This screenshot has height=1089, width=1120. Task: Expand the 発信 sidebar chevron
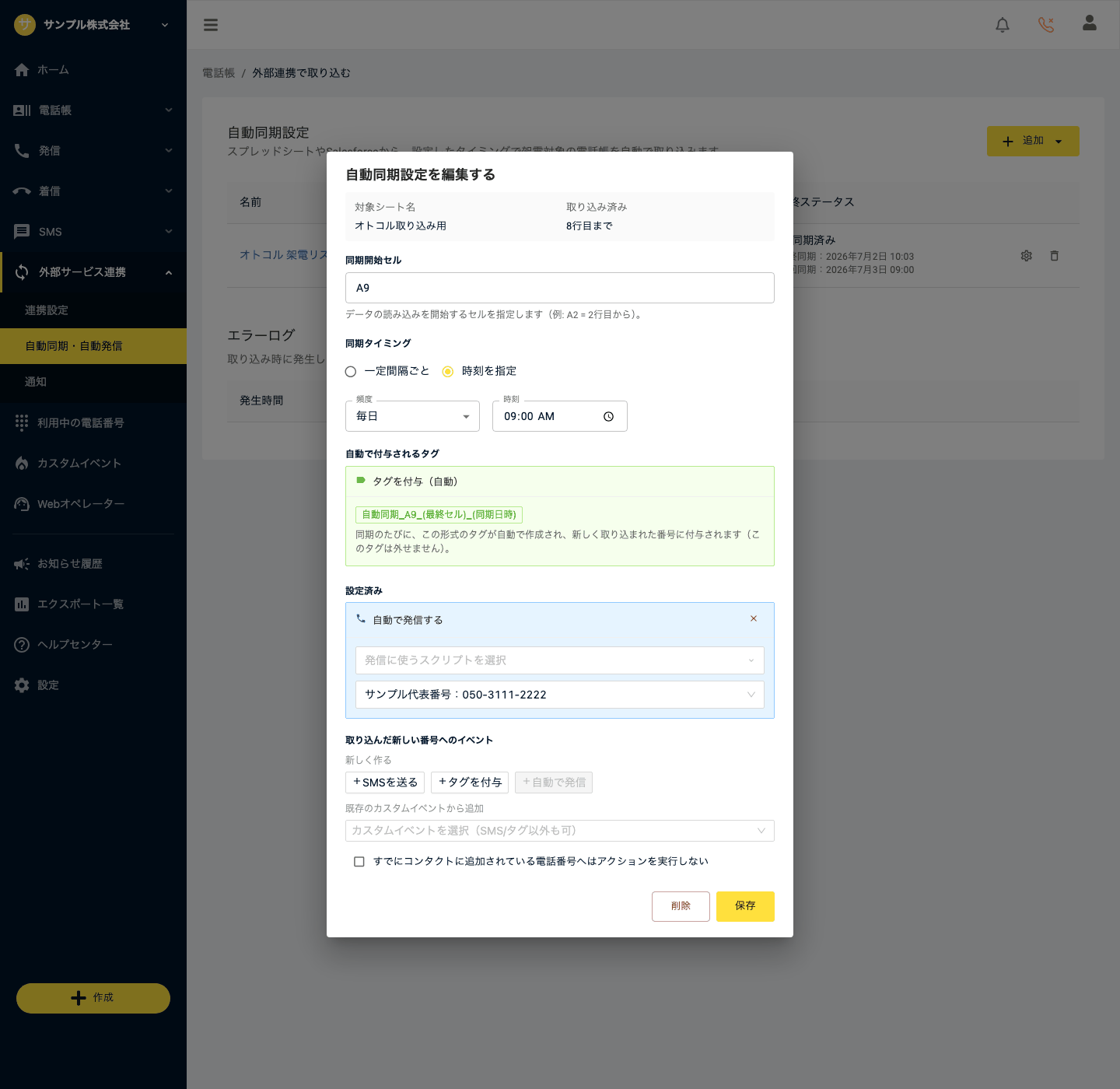click(x=169, y=151)
